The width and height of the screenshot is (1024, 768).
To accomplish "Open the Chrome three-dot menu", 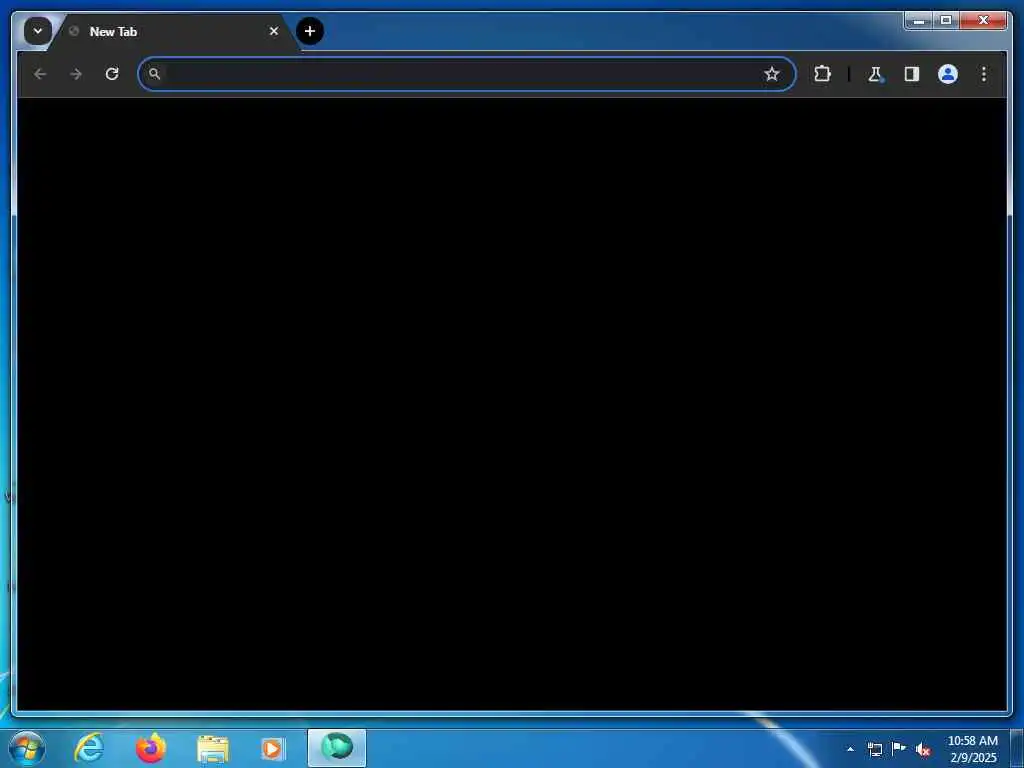I will pos(984,74).
